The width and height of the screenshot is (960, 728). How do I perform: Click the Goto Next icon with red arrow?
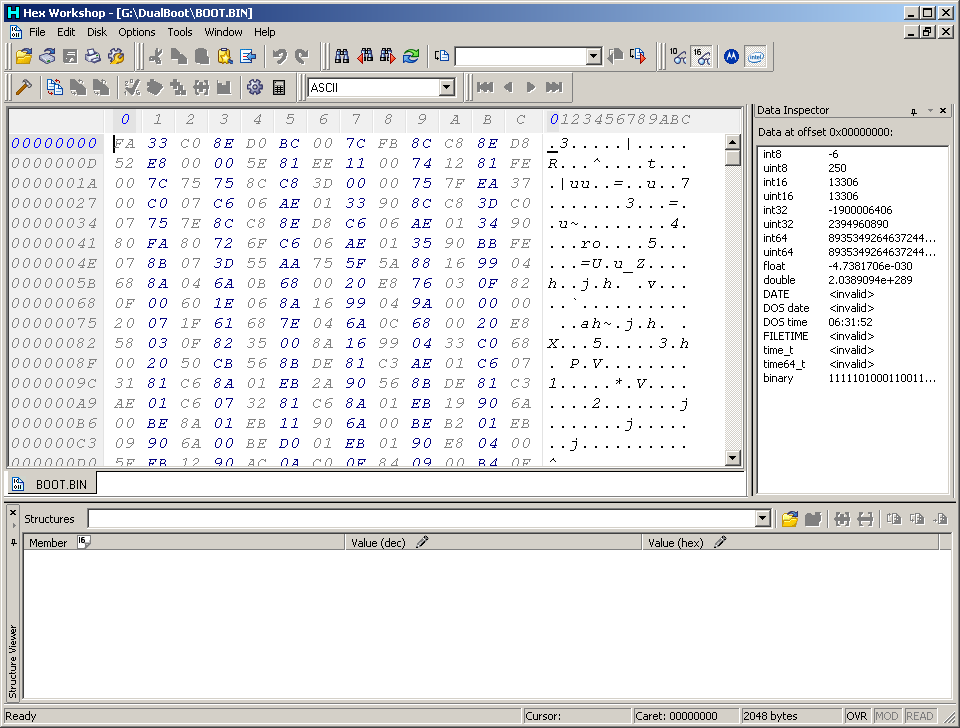[638, 56]
